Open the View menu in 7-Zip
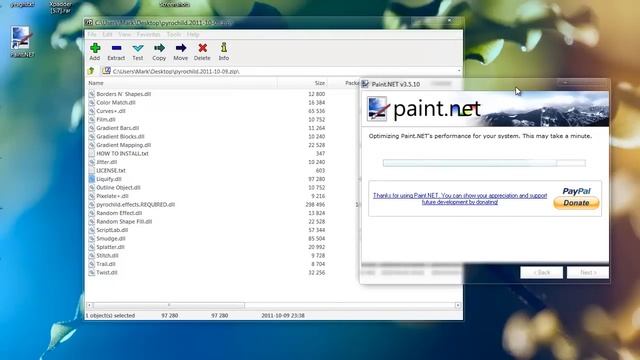640x360 pixels. (124, 35)
